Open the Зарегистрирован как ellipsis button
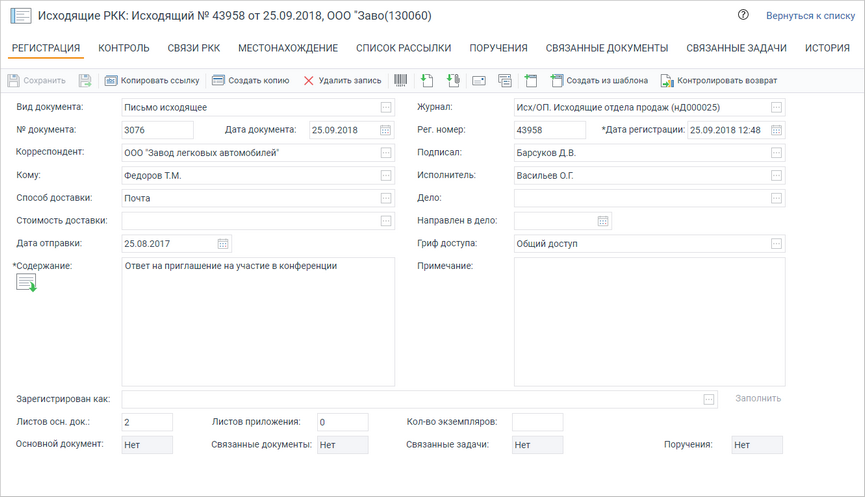This screenshot has width=865, height=497. pyautogui.click(x=709, y=399)
